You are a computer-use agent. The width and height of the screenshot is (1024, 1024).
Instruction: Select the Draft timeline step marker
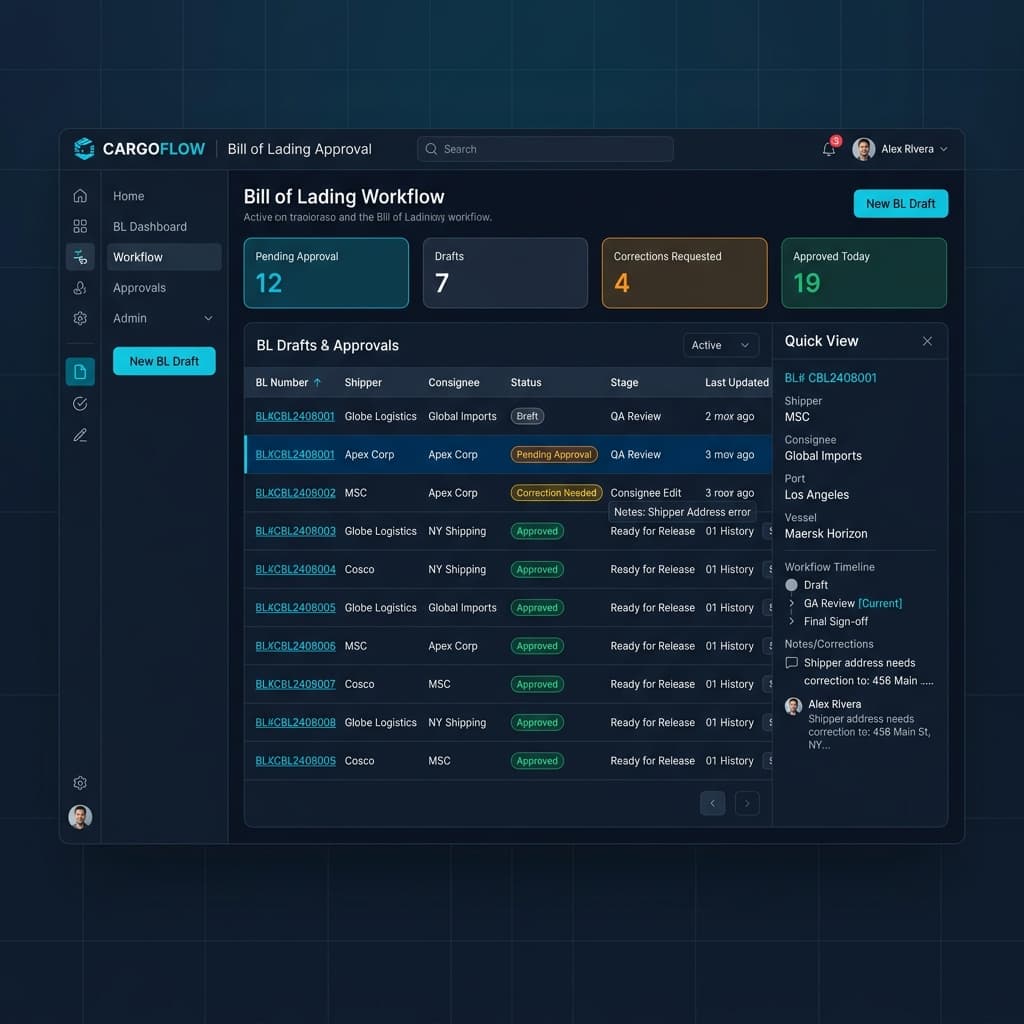[x=791, y=585]
